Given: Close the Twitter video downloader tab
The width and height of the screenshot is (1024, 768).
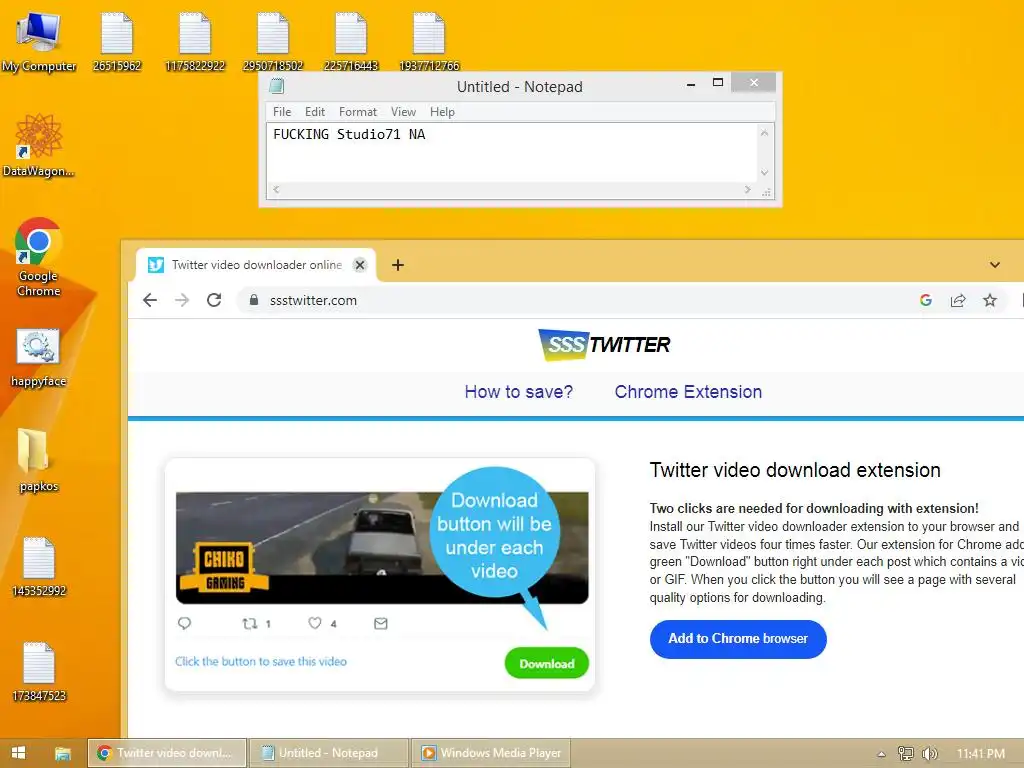Looking at the screenshot, I should [x=360, y=265].
